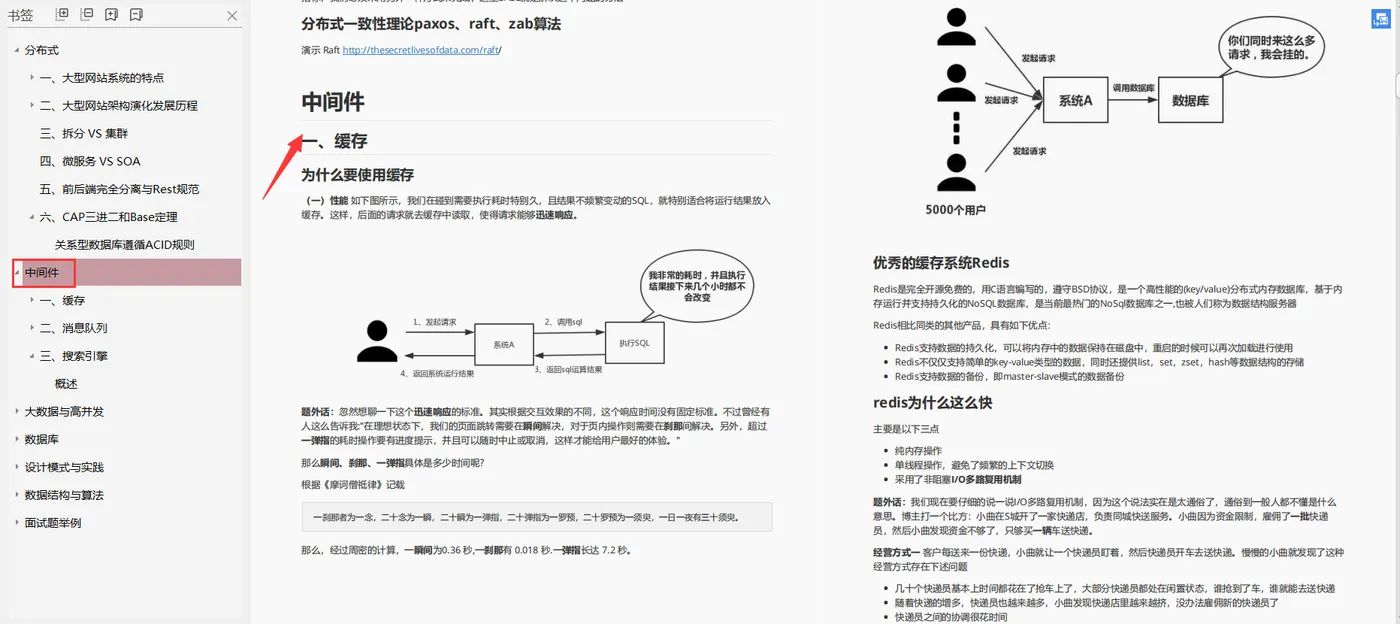Click the 中间件 heading in the document
The height and width of the screenshot is (624, 1400).
click(333, 102)
